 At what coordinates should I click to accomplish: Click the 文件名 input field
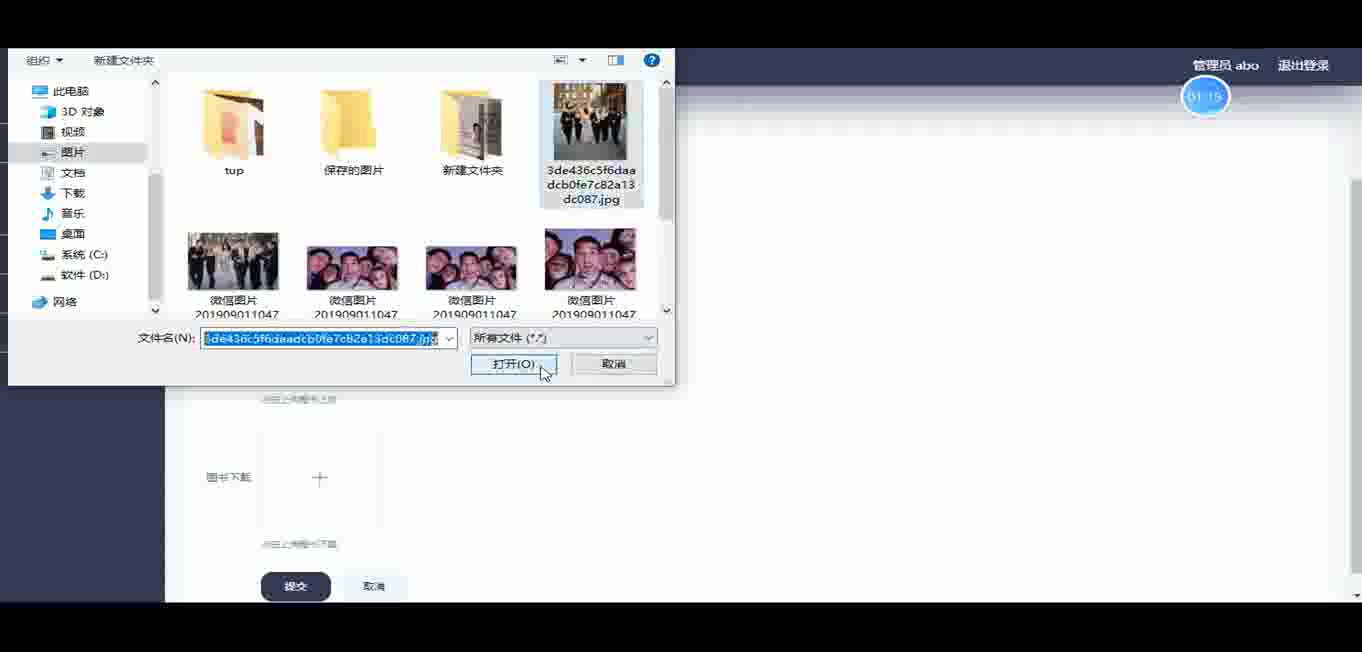click(x=320, y=338)
